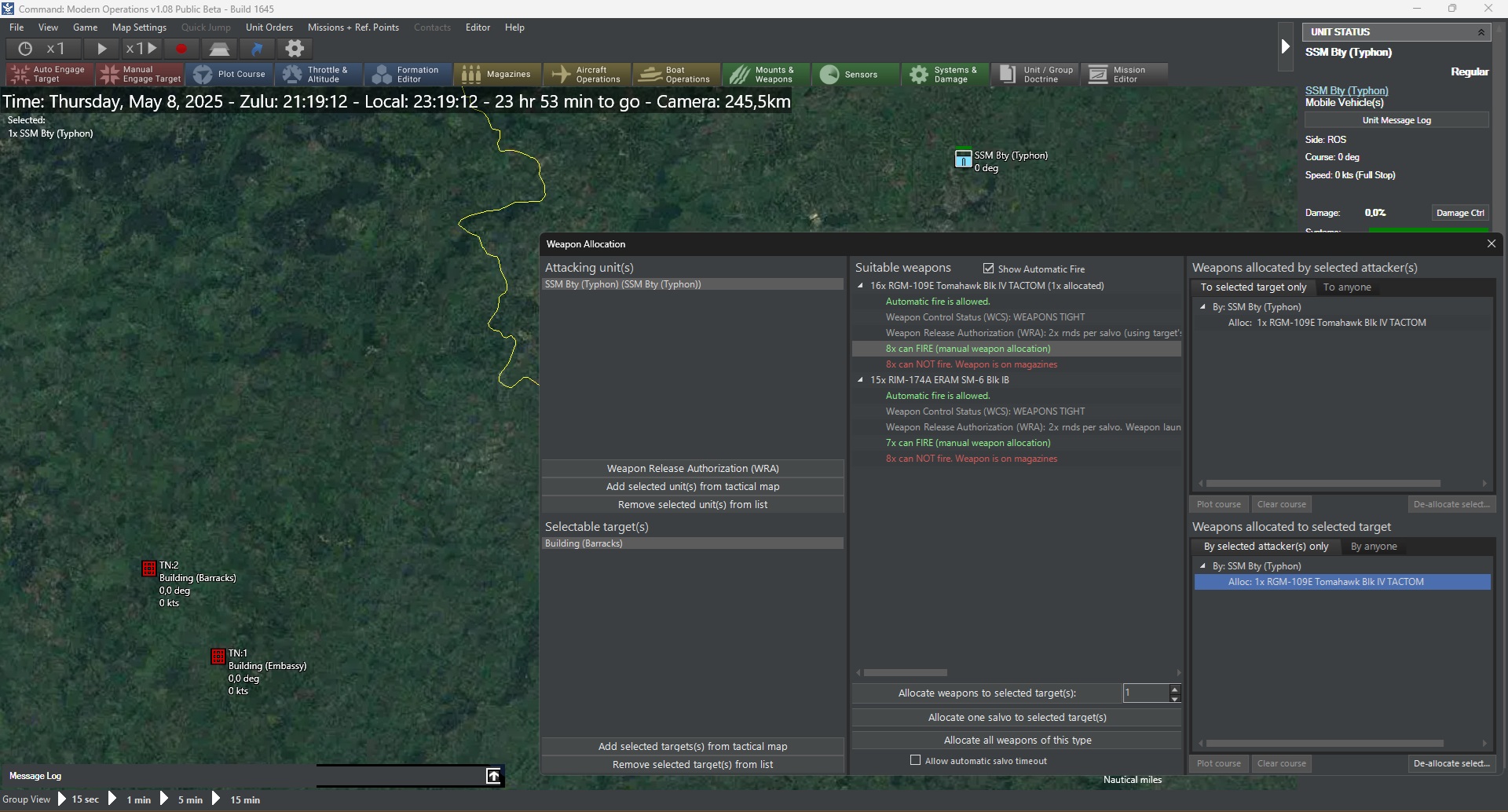The height and width of the screenshot is (812, 1508).
Task: Open Systems & Damage panel
Action: click(x=944, y=75)
